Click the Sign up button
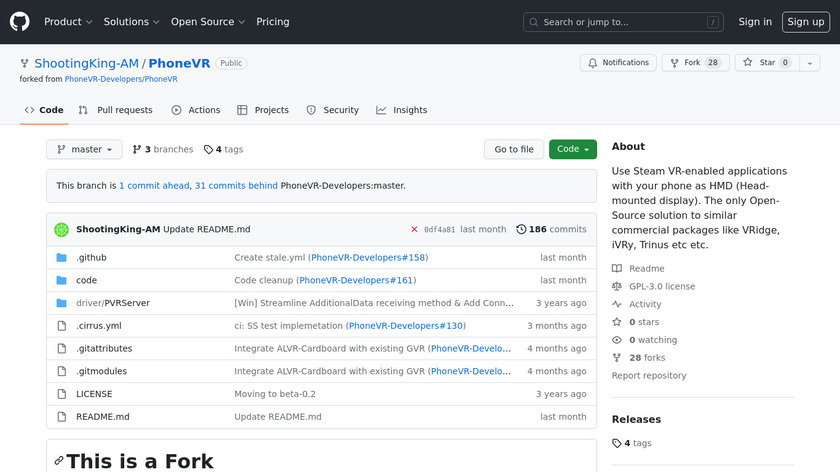The height and width of the screenshot is (472, 840). tap(805, 22)
